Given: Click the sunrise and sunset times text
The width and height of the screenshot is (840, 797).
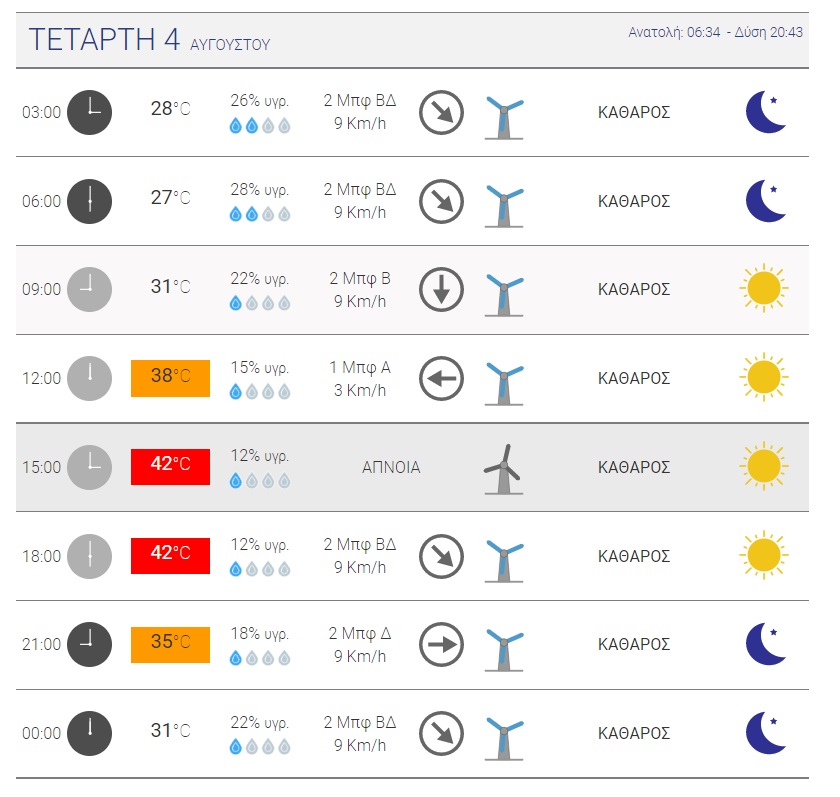Looking at the screenshot, I should coord(715,32).
